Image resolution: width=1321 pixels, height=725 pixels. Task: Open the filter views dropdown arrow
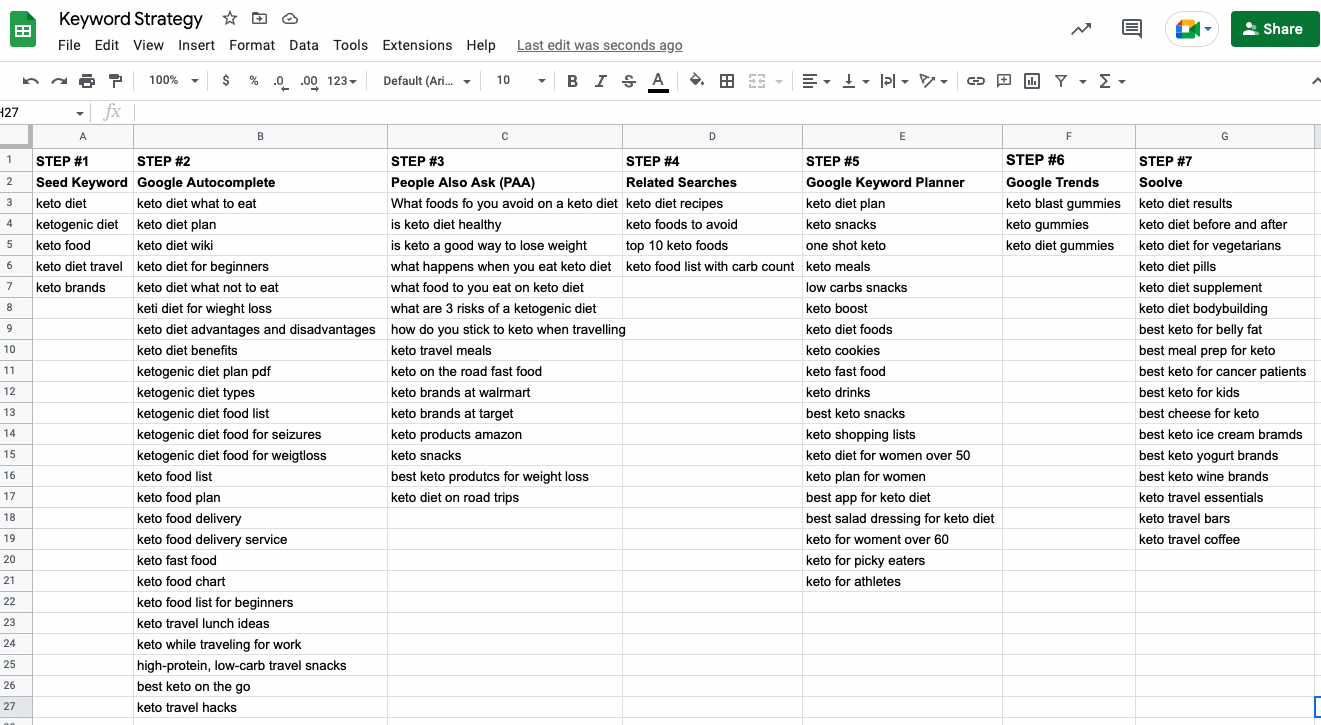coord(1082,81)
